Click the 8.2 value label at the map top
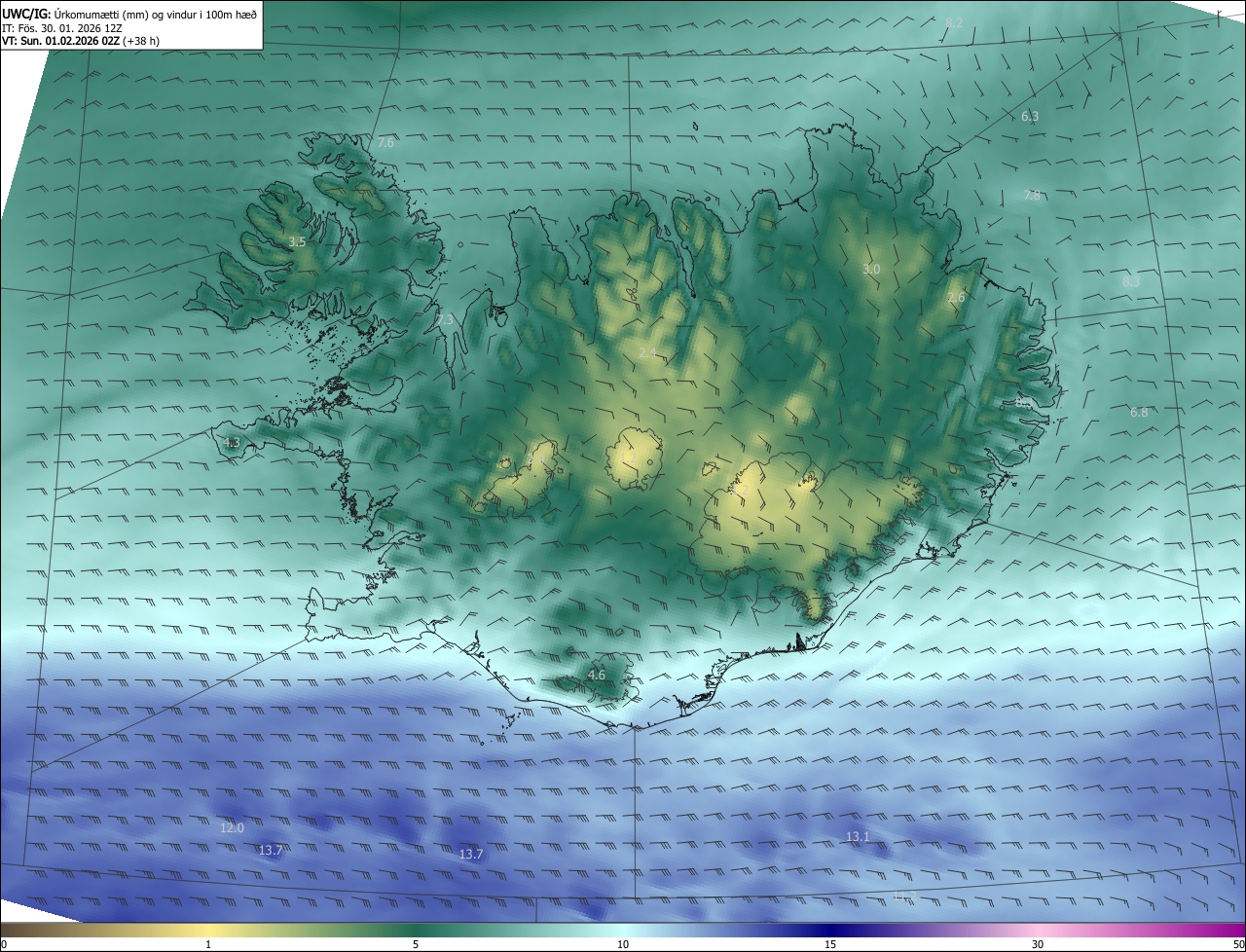Image resolution: width=1246 pixels, height=952 pixels. pos(954,22)
